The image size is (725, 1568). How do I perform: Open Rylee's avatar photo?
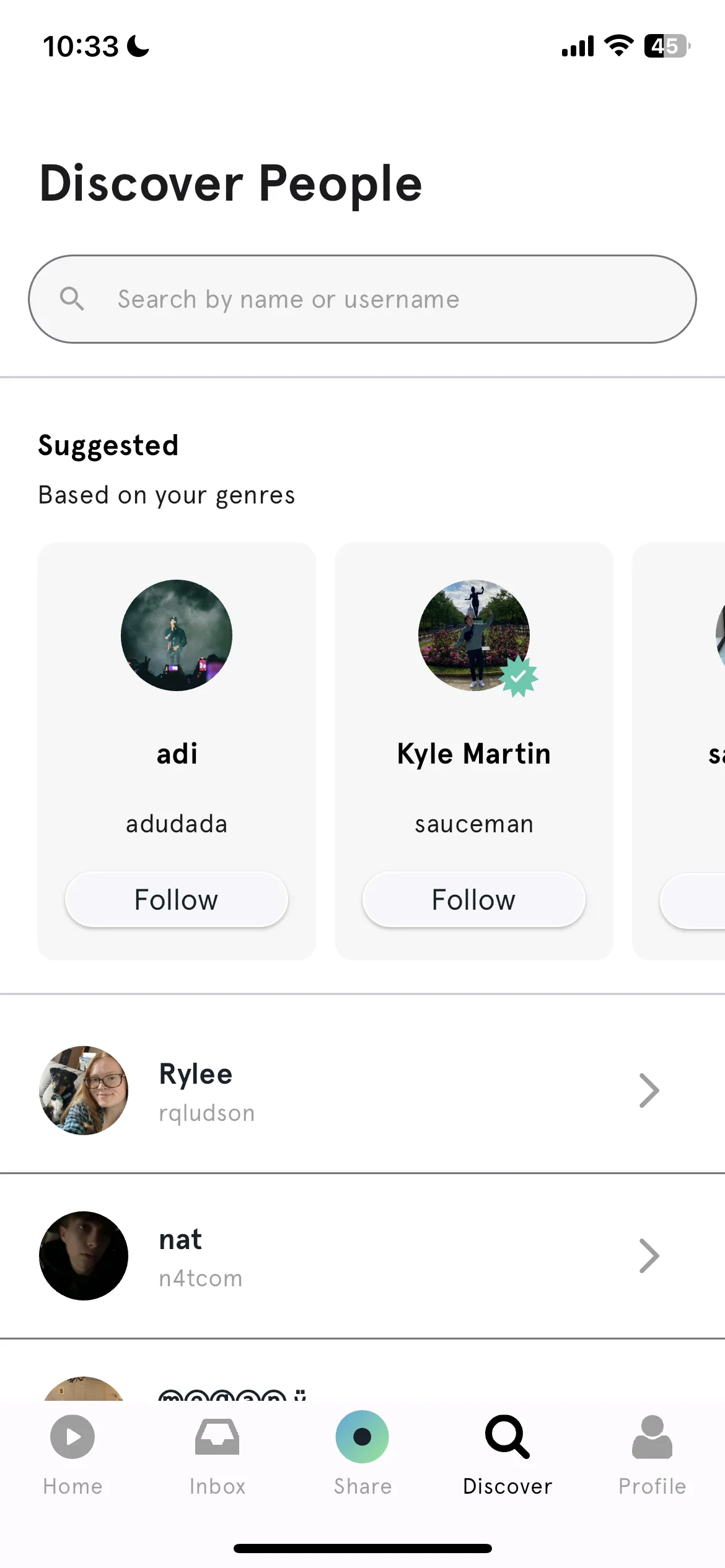[x=84, y=1091]
